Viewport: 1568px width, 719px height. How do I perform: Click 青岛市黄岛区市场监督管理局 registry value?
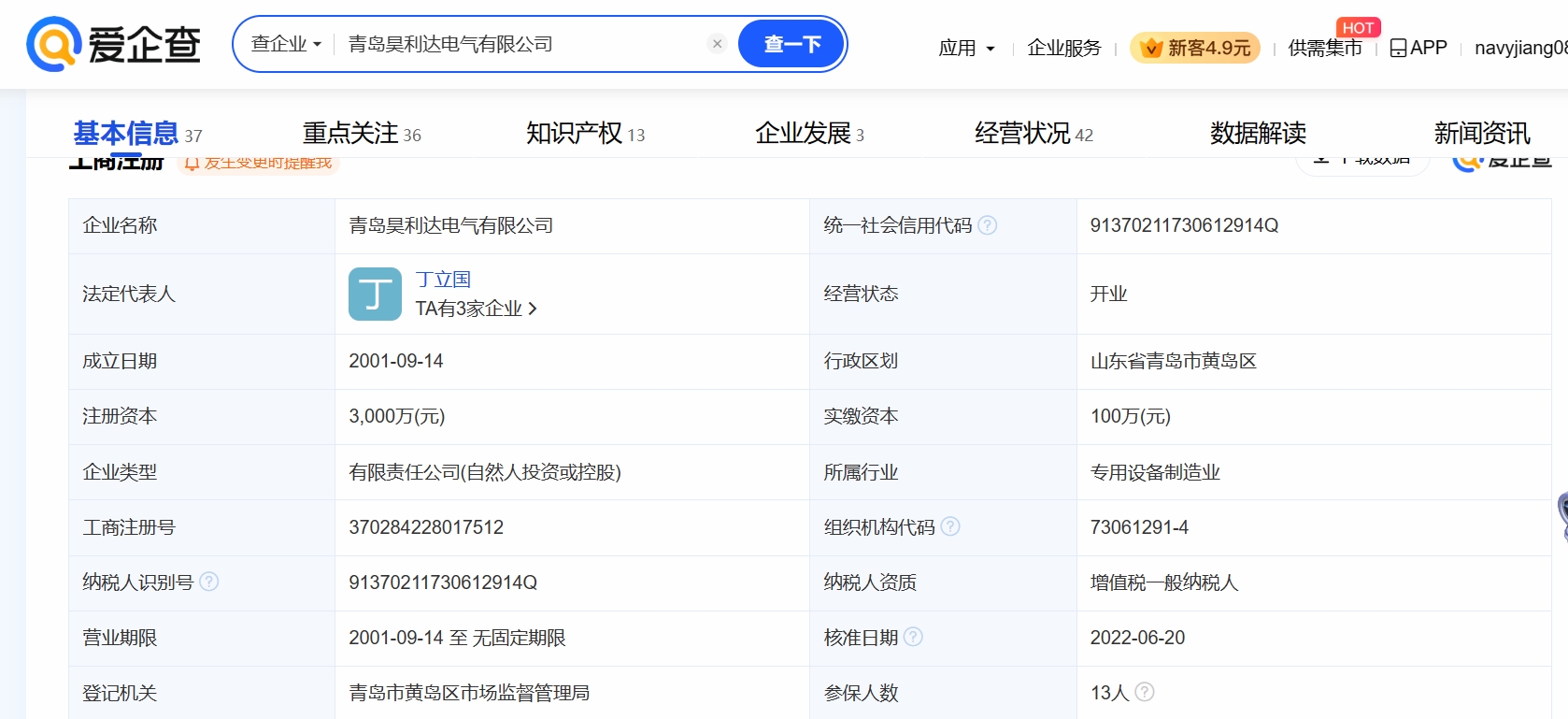(x=469, y=693)
